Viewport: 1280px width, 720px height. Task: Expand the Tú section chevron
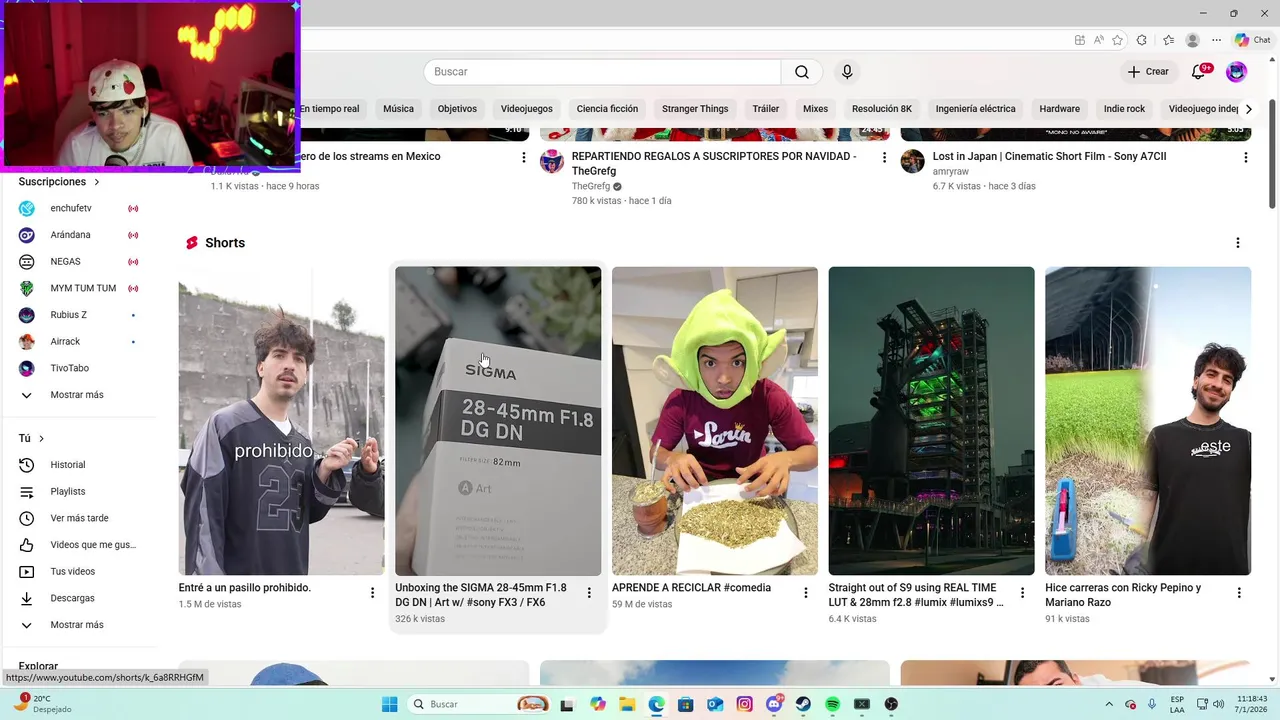point(41,439)
